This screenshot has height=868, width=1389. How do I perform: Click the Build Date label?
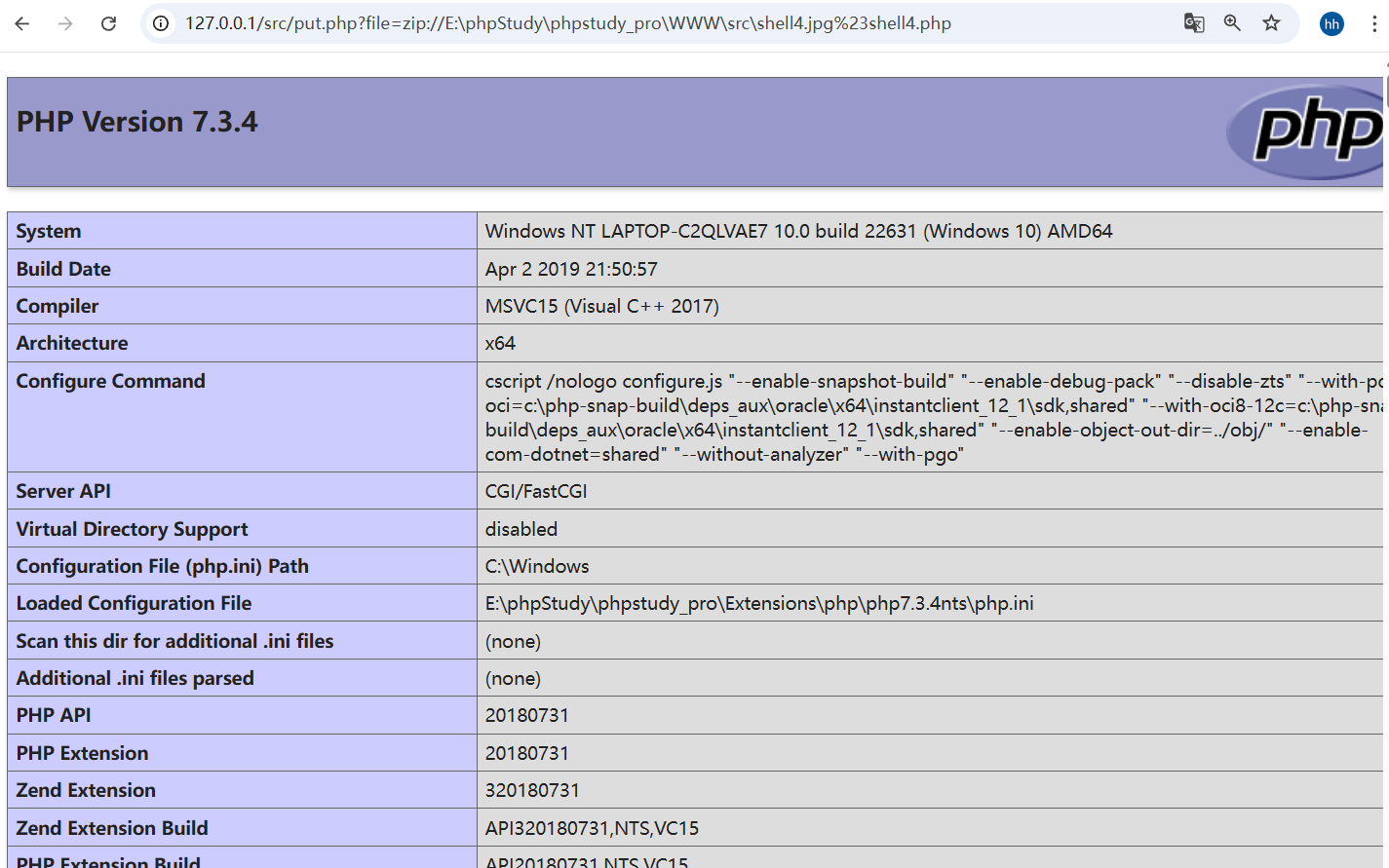click(x=63, y=269)
